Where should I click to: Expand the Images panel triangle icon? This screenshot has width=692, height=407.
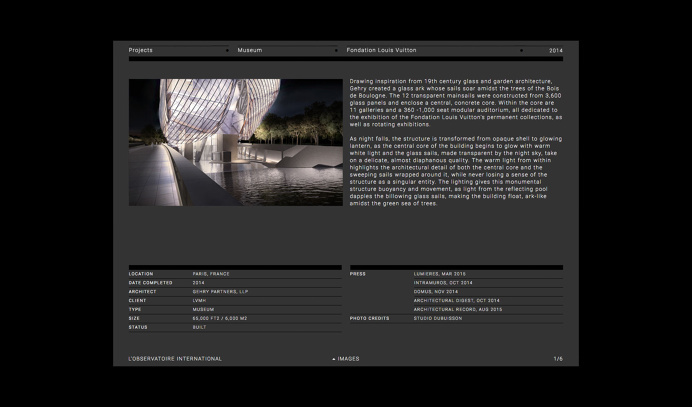click(334, 358)
